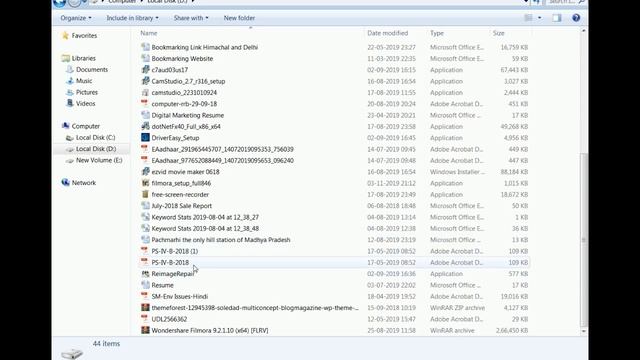Click the scroll down arrow of file list
This screenshot has width=640, height=360.
[x=583, y=331]
